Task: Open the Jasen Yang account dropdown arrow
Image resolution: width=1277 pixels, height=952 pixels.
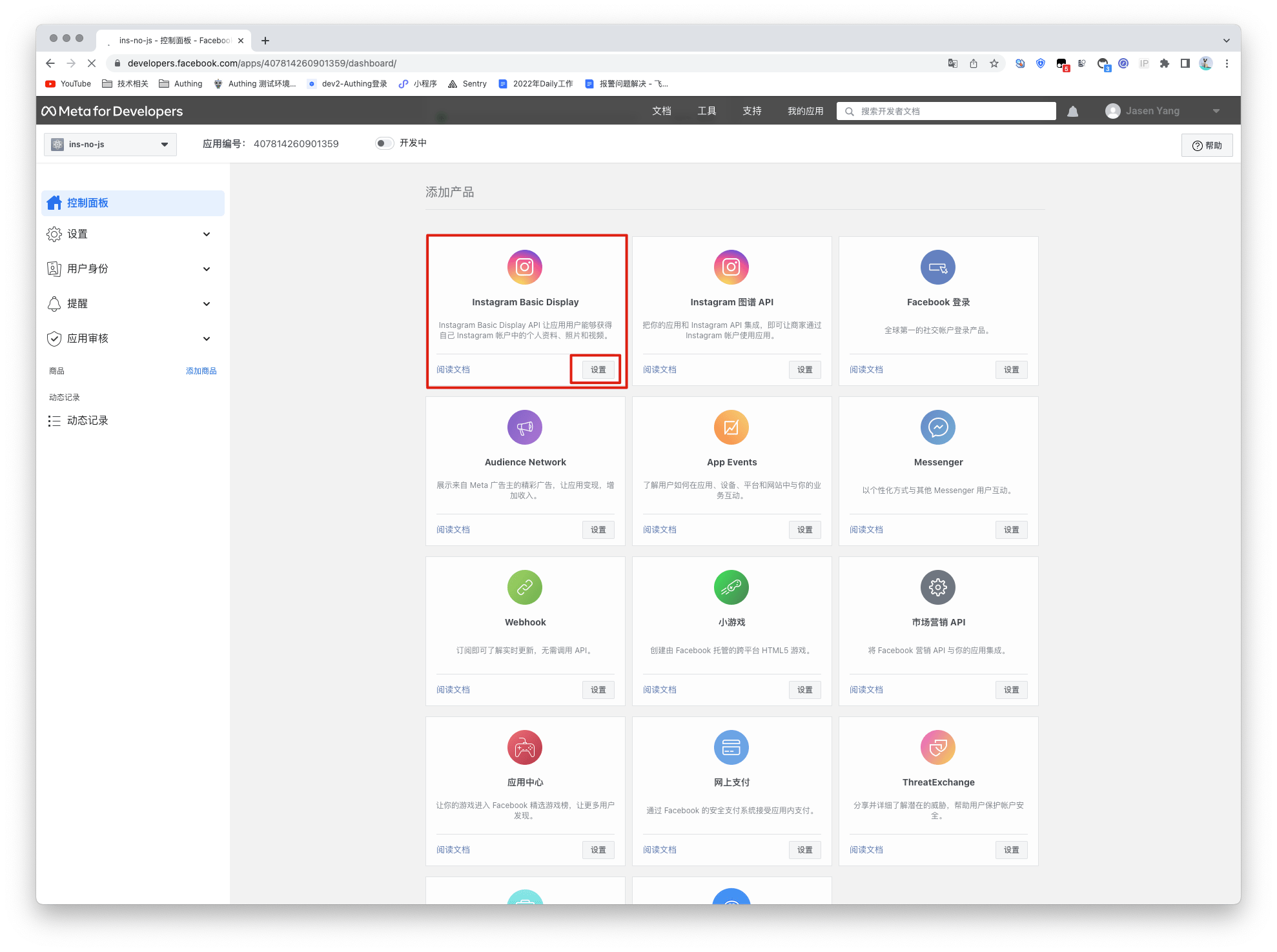Action: click(x=1216, y=111)
